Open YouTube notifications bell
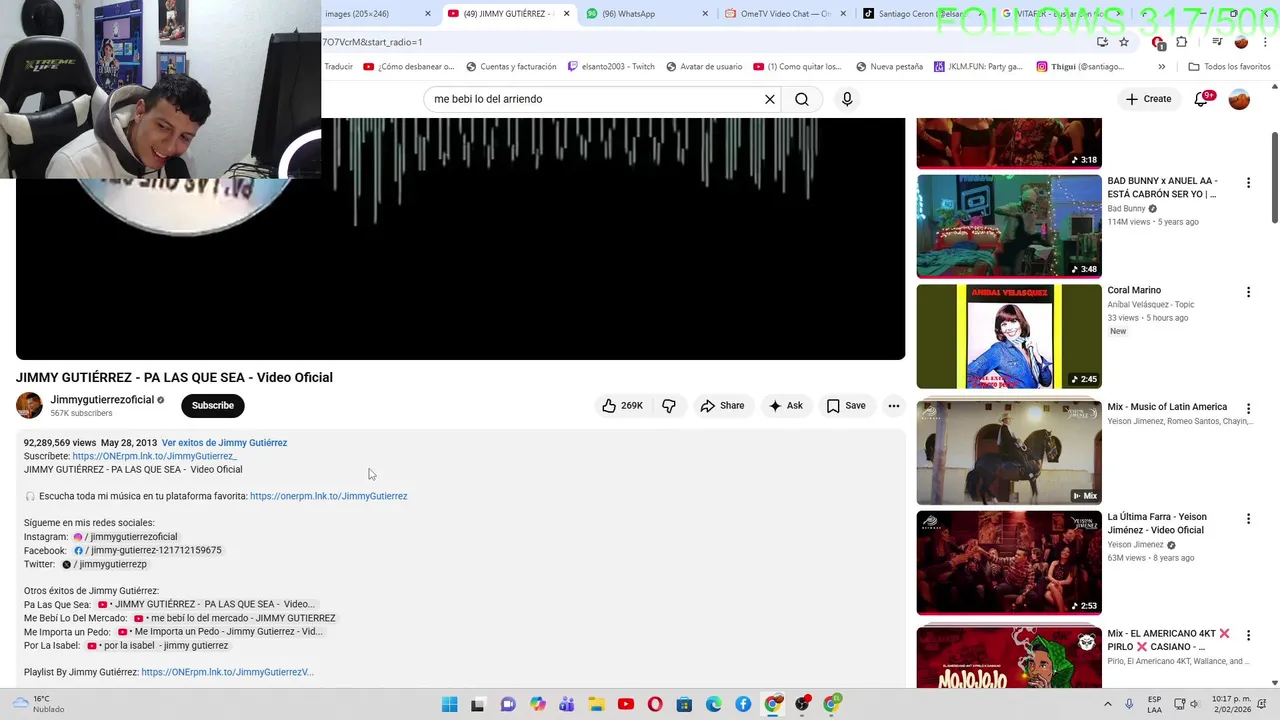1280x720 pixels. [1202, 99]
